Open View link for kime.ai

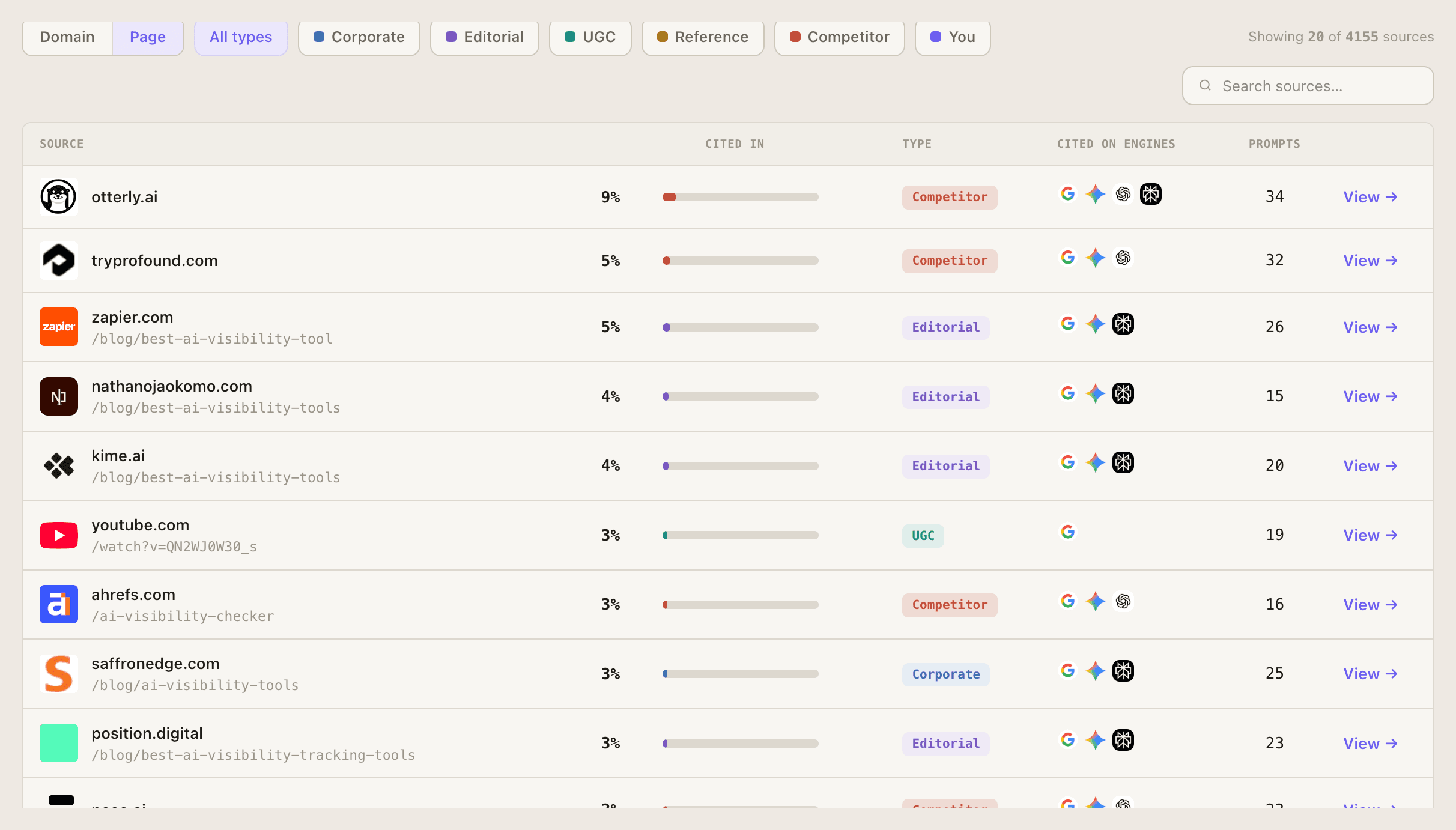[1371, 466]
